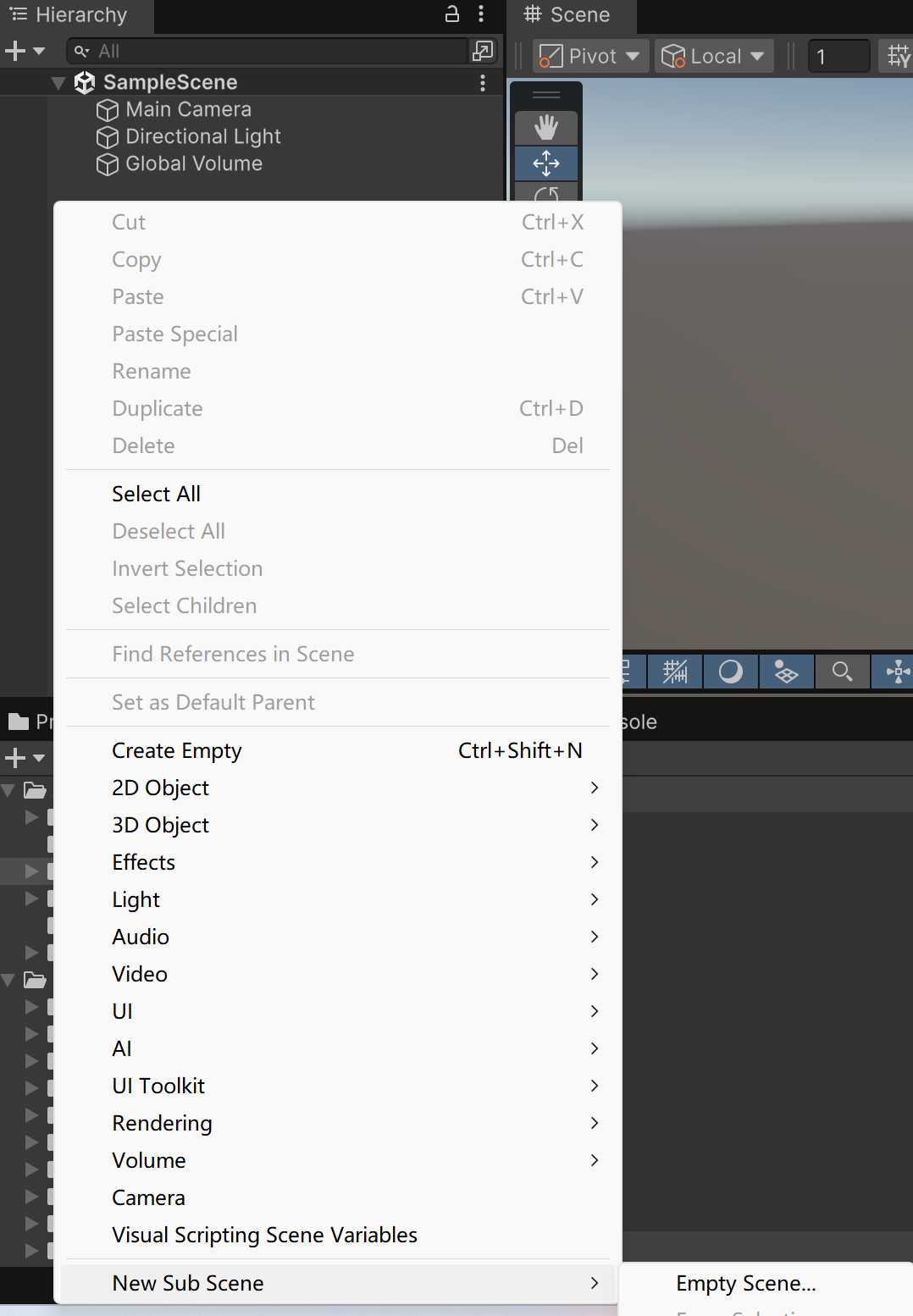The width and height of the screenshot is (913, 1316).
Task: Click the Hierarchy panel lock icon
Action: pyautogui.click(x=452, y=14)
